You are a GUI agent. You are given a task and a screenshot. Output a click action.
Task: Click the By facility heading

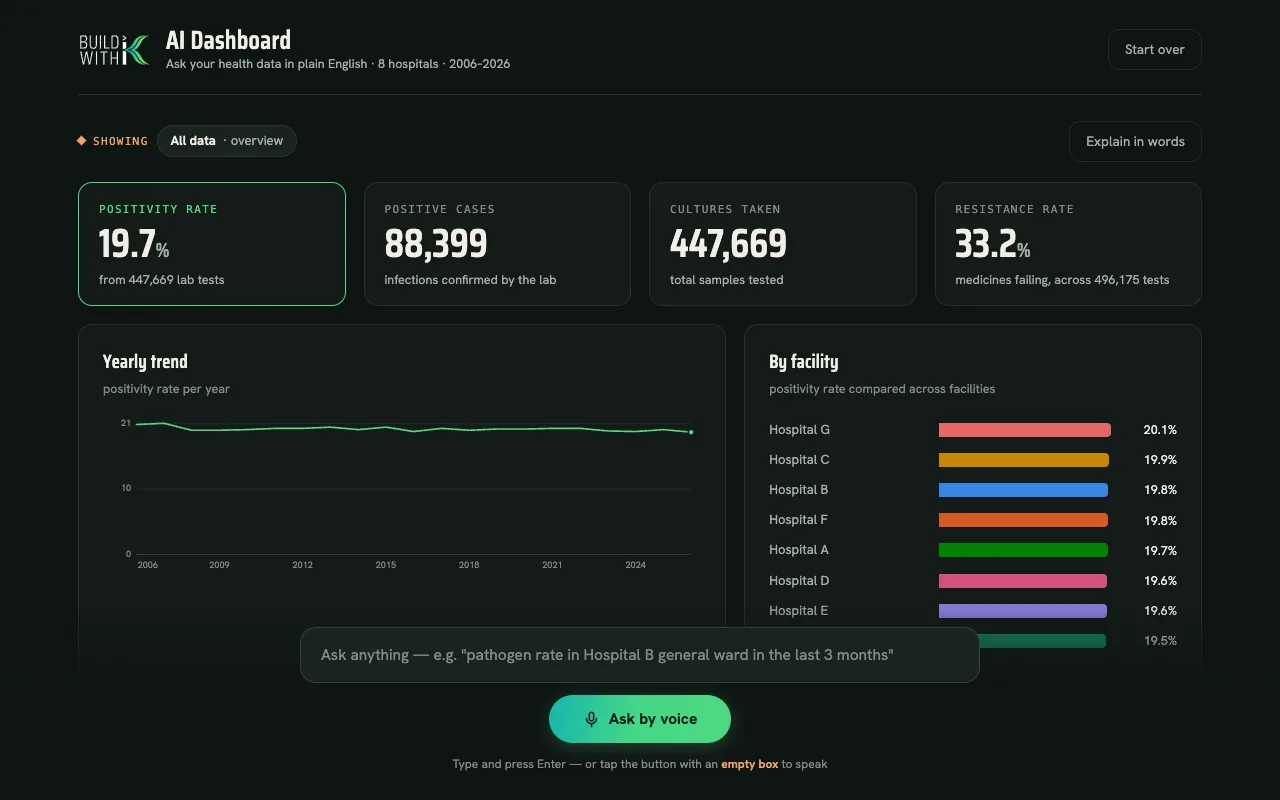coord(804,362)
